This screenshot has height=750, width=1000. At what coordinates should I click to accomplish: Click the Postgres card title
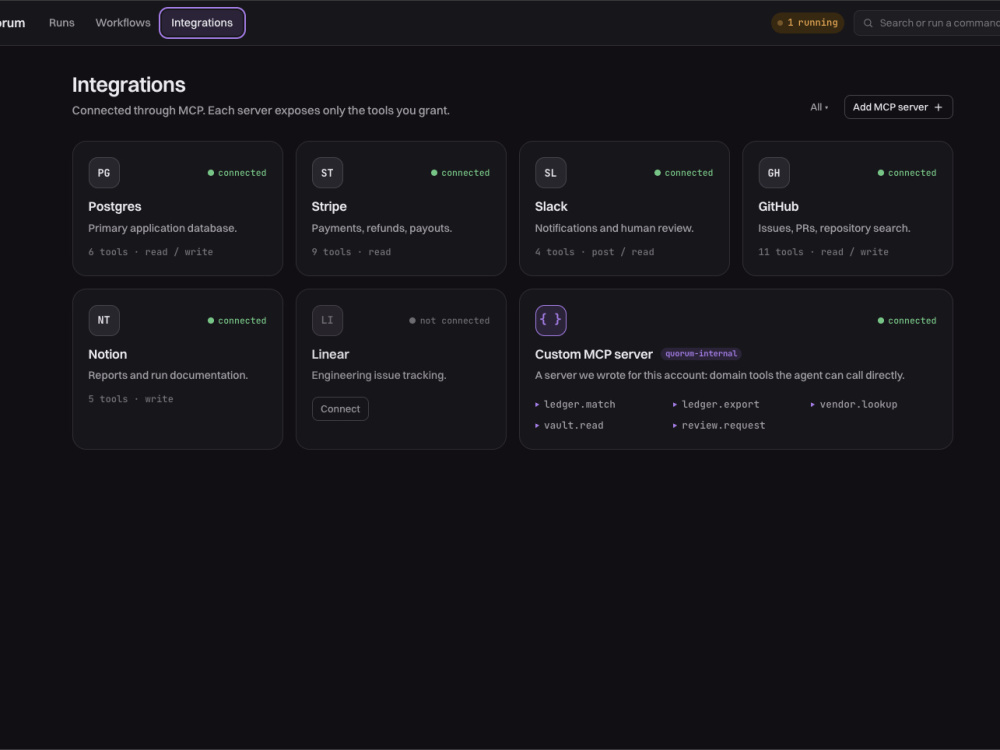click(115, 207)
